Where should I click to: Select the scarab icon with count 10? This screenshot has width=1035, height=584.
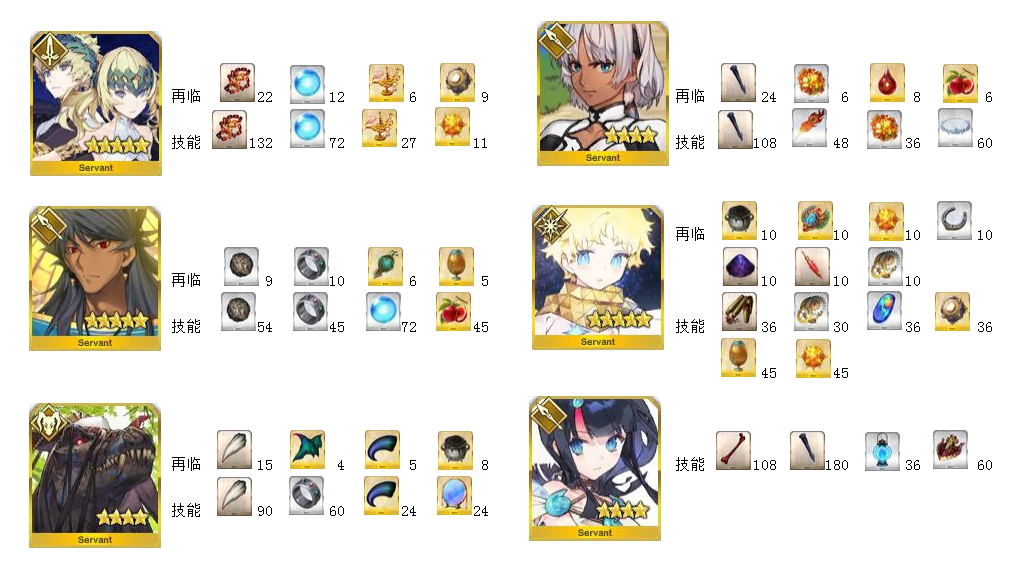pos(815,220)
